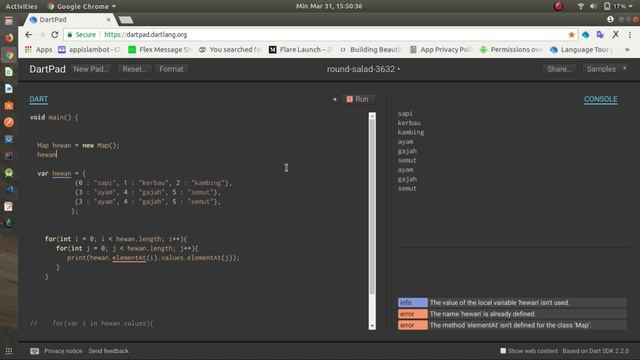Click the translate extension icon

pos(600,35)
